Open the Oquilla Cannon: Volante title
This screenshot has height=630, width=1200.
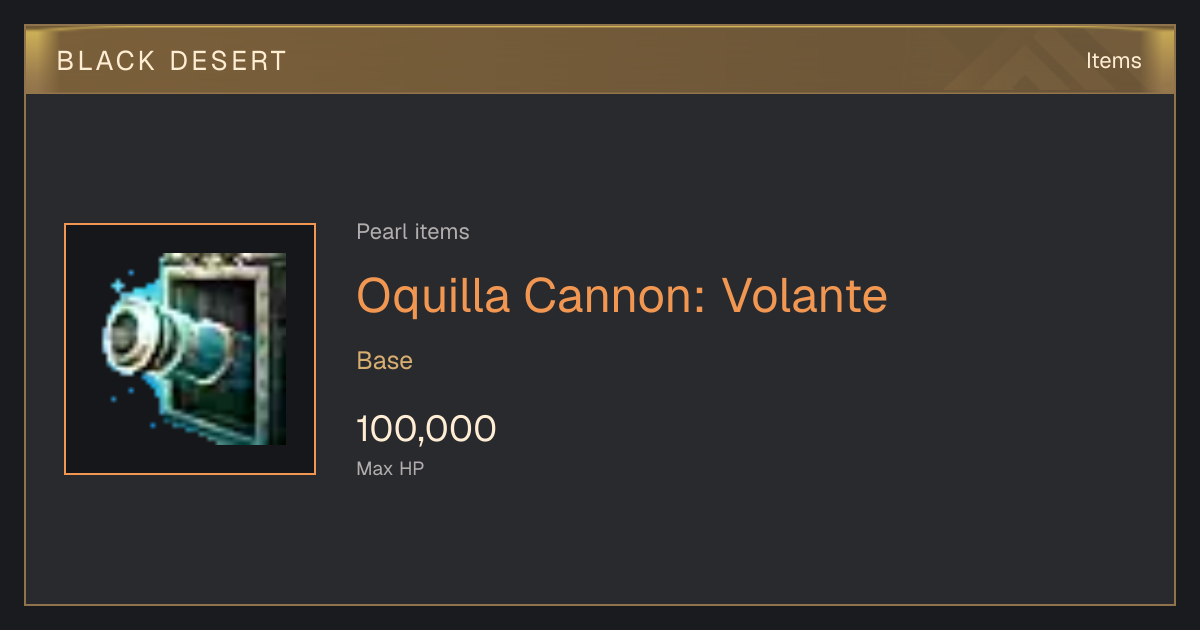point(622,295)
